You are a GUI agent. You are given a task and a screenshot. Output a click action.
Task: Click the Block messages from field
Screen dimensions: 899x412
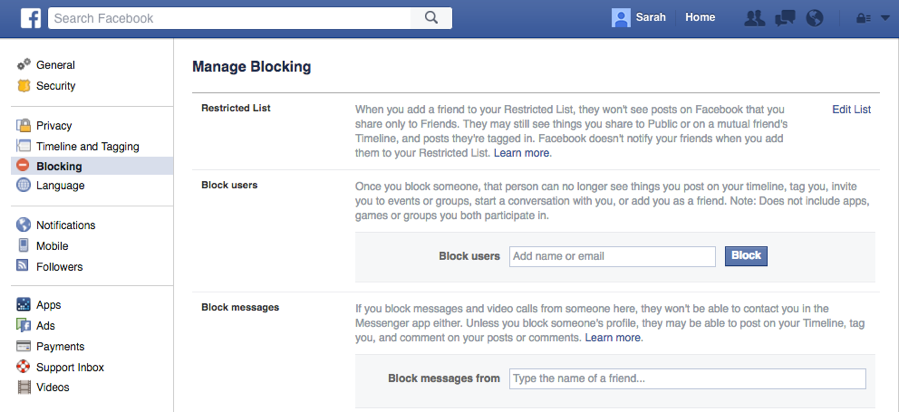pos(687,378)
